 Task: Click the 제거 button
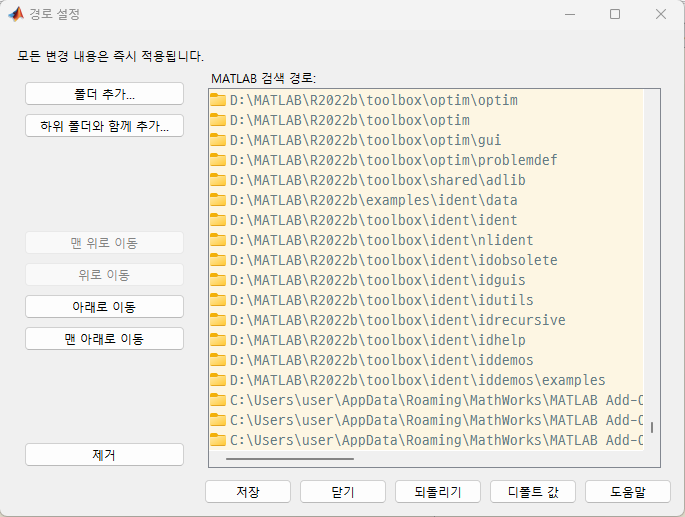coord(104,455)
